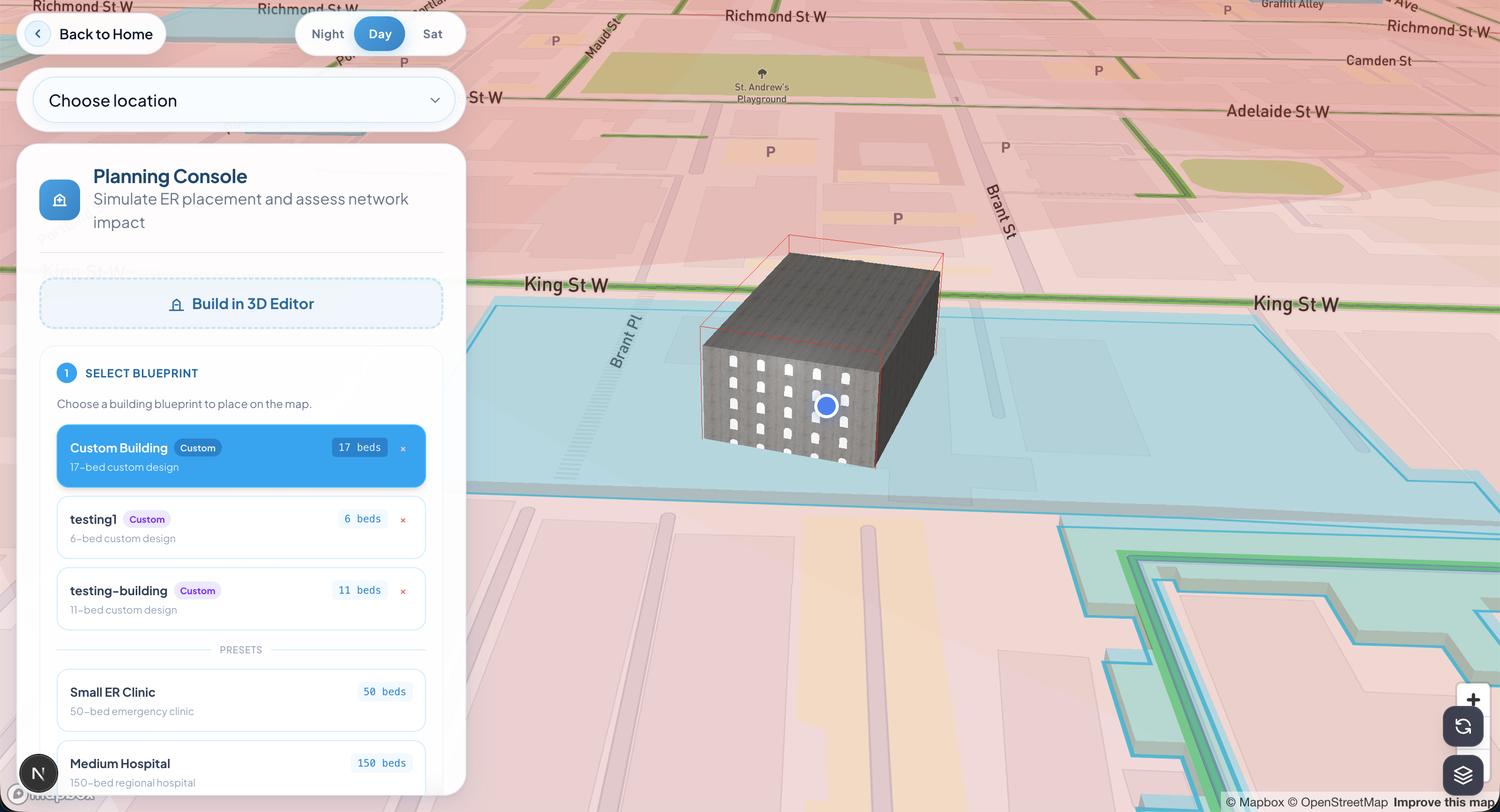The width and height of the screenshot is (1500, 812).
Task: Remove the testing1 blueprint with its x icon
Action: click(x=403, y=520)
